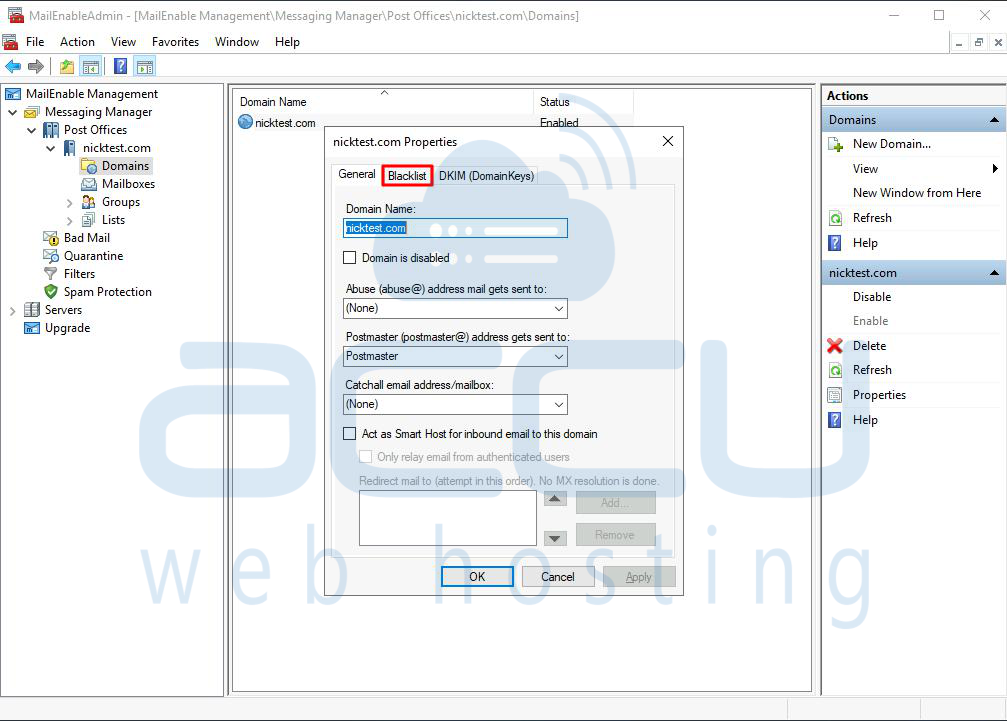Click the move down arrow button
This screenshot has height=721, width=1007.
pos(555,539)
